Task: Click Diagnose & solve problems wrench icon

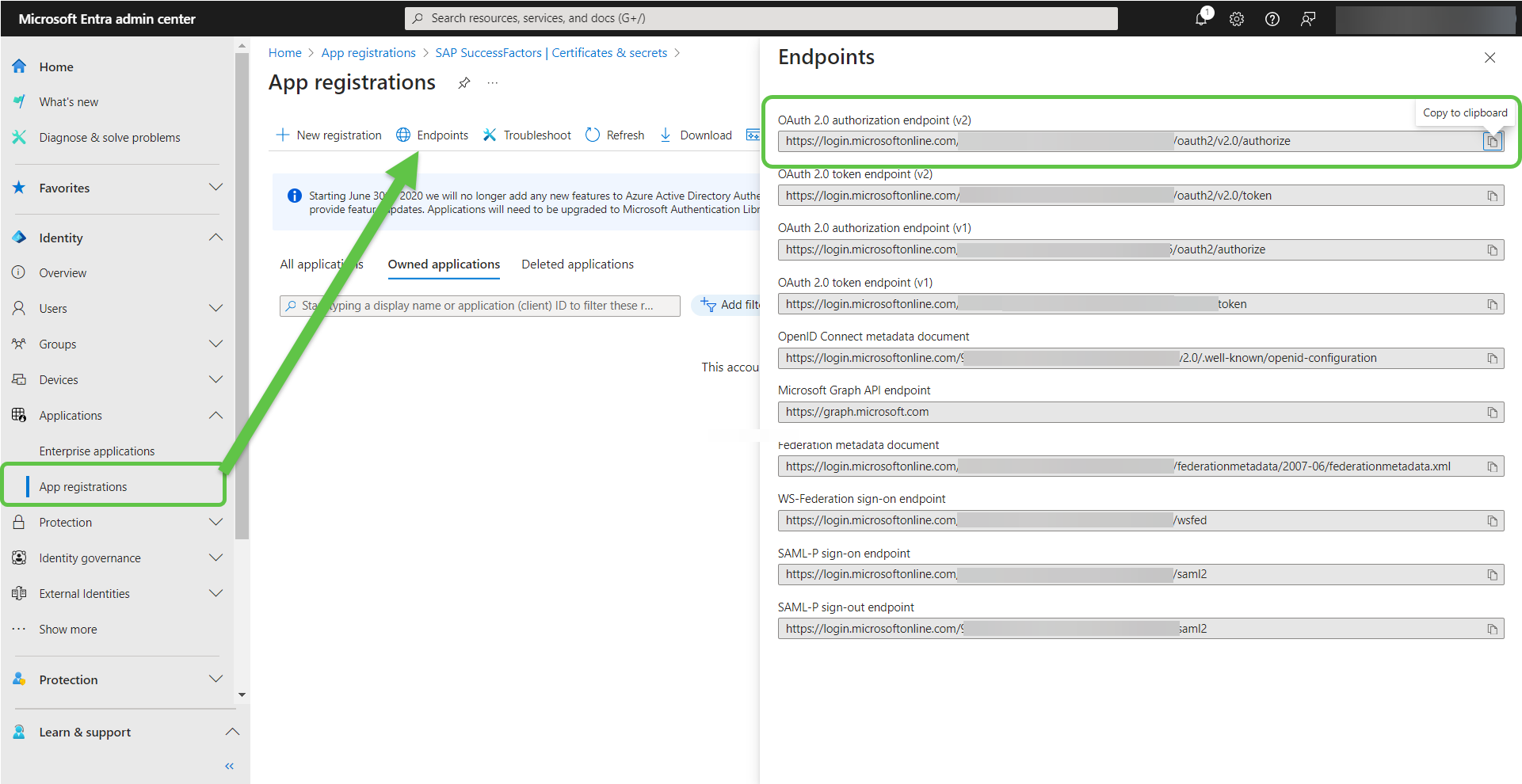Action: [x=19, y=137]
